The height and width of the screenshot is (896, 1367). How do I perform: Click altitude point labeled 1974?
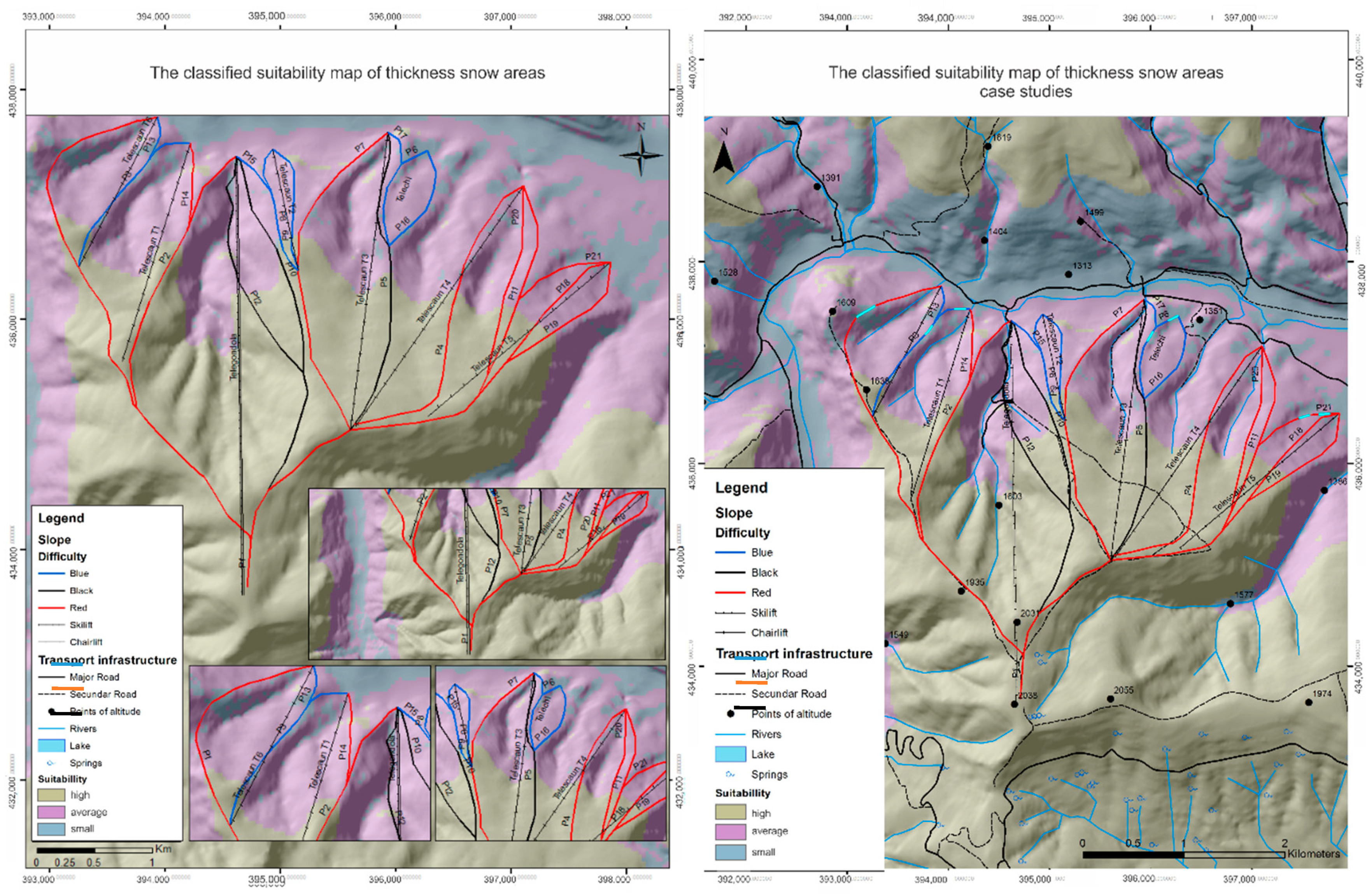(x=1308, y=702)
